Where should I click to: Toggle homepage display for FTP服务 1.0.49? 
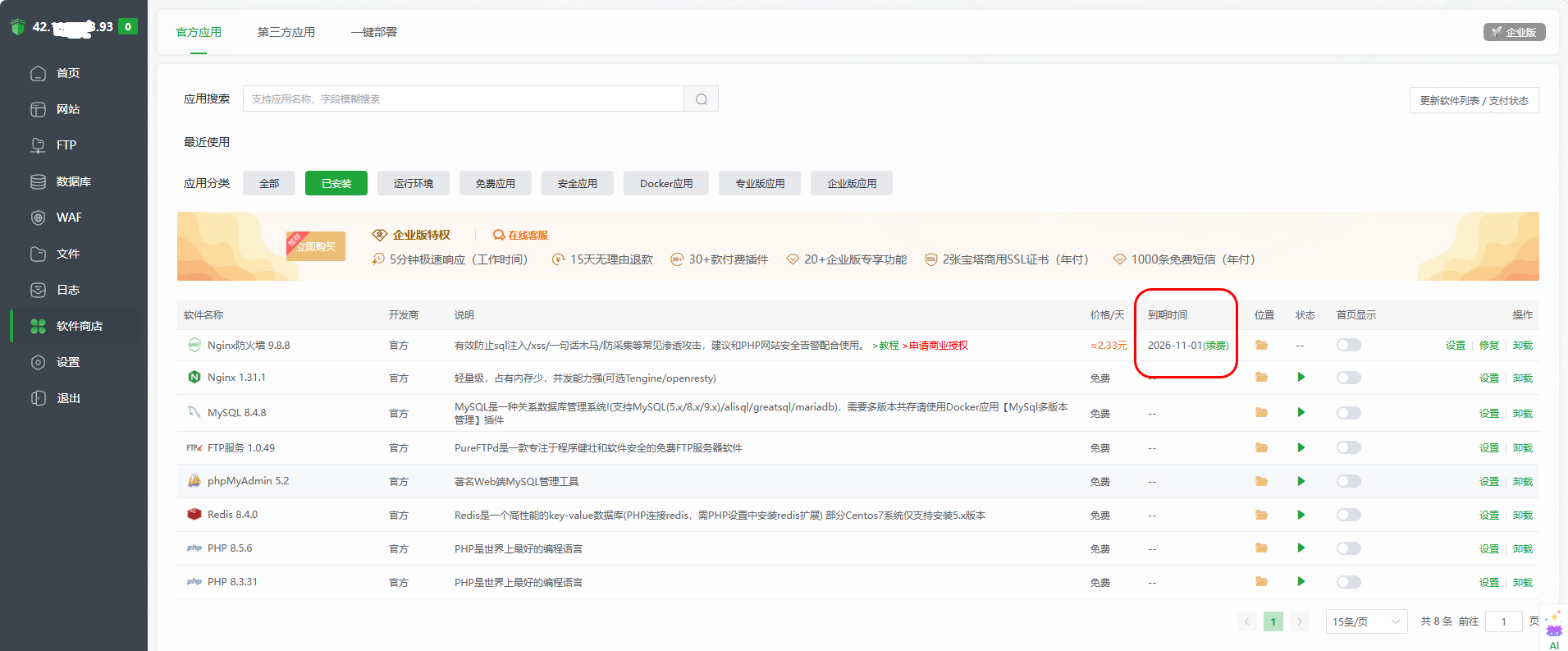(x=1349, y=447)
